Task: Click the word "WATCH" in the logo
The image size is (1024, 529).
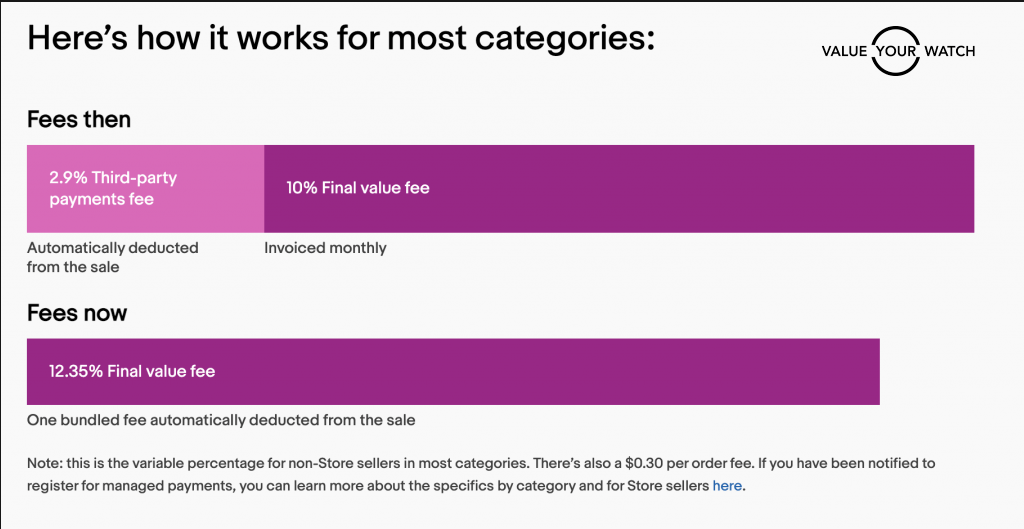Action: click(x=950, y=51)
